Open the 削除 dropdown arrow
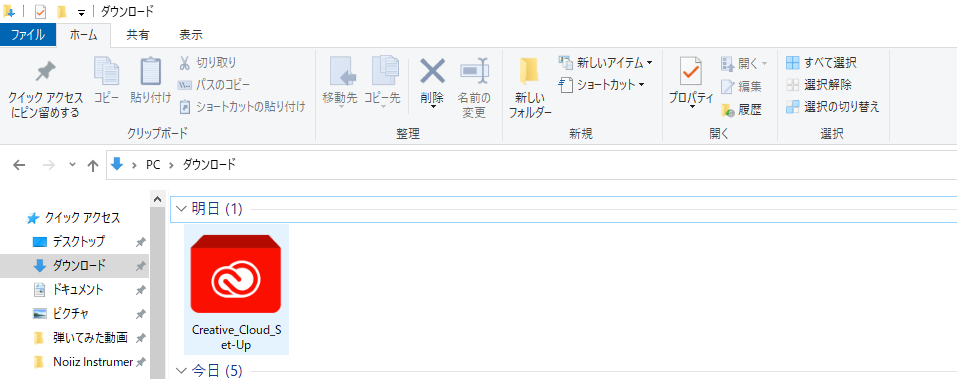The height and width of the screenshot is (379, 957). tap(432, 107)
